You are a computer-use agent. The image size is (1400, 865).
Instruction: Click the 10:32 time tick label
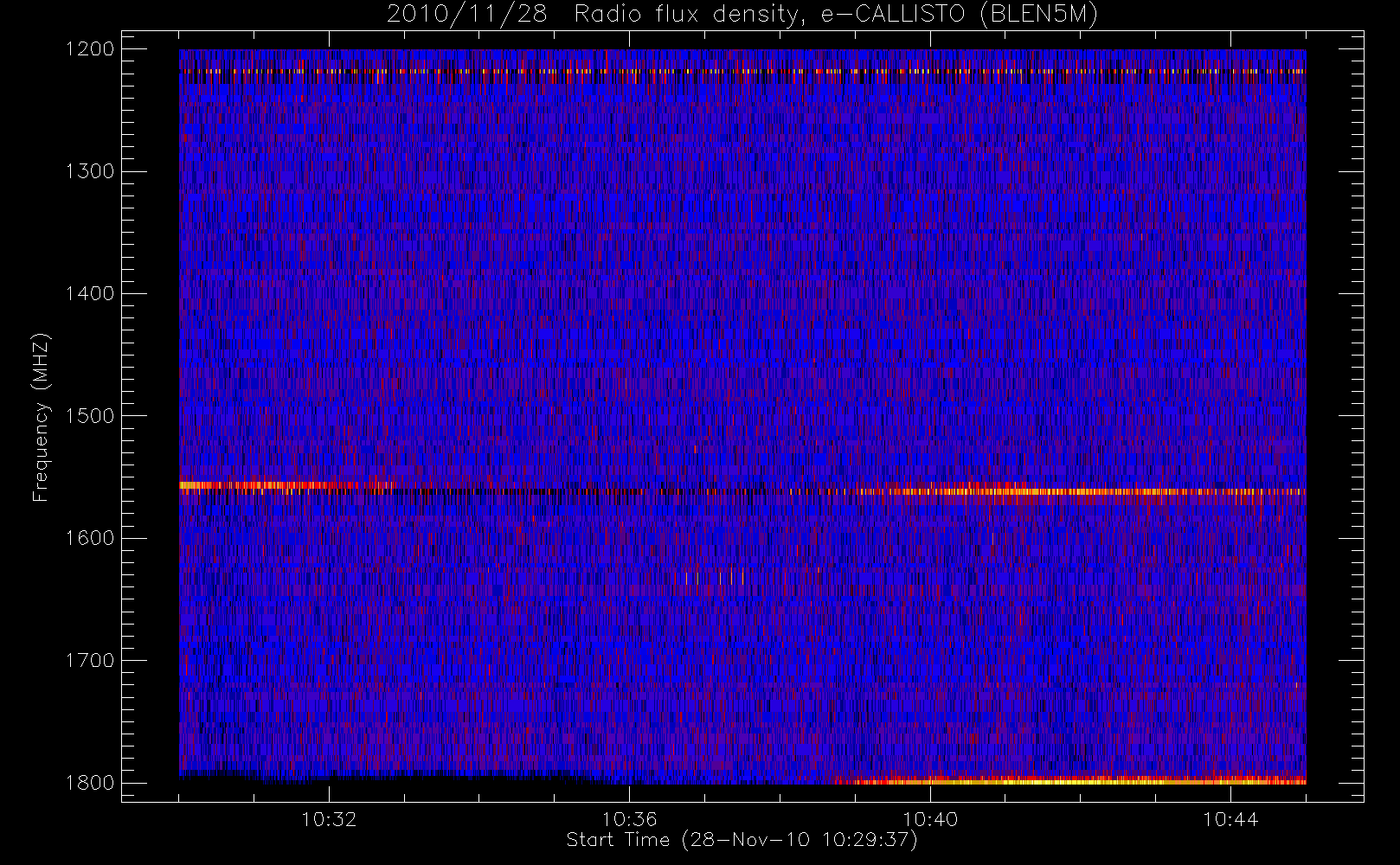(x=329, y=819)
